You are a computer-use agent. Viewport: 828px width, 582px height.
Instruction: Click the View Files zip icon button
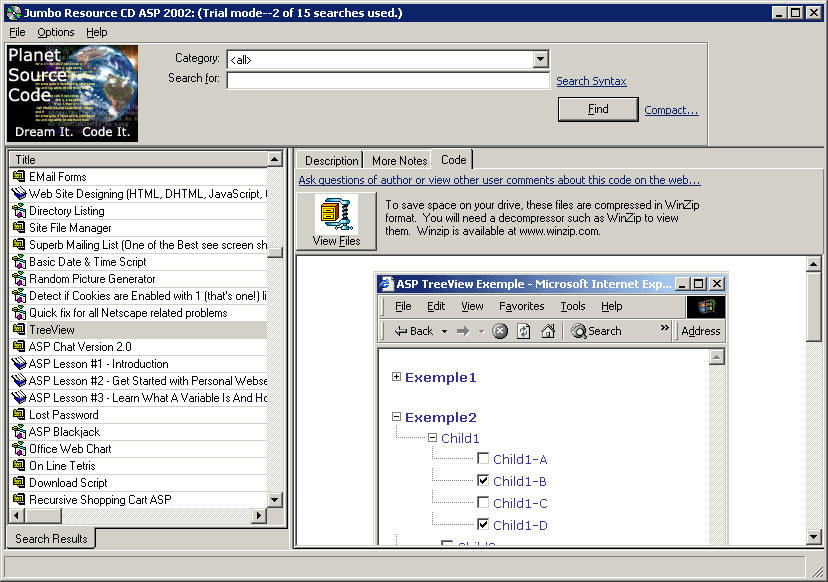(336, 221)
